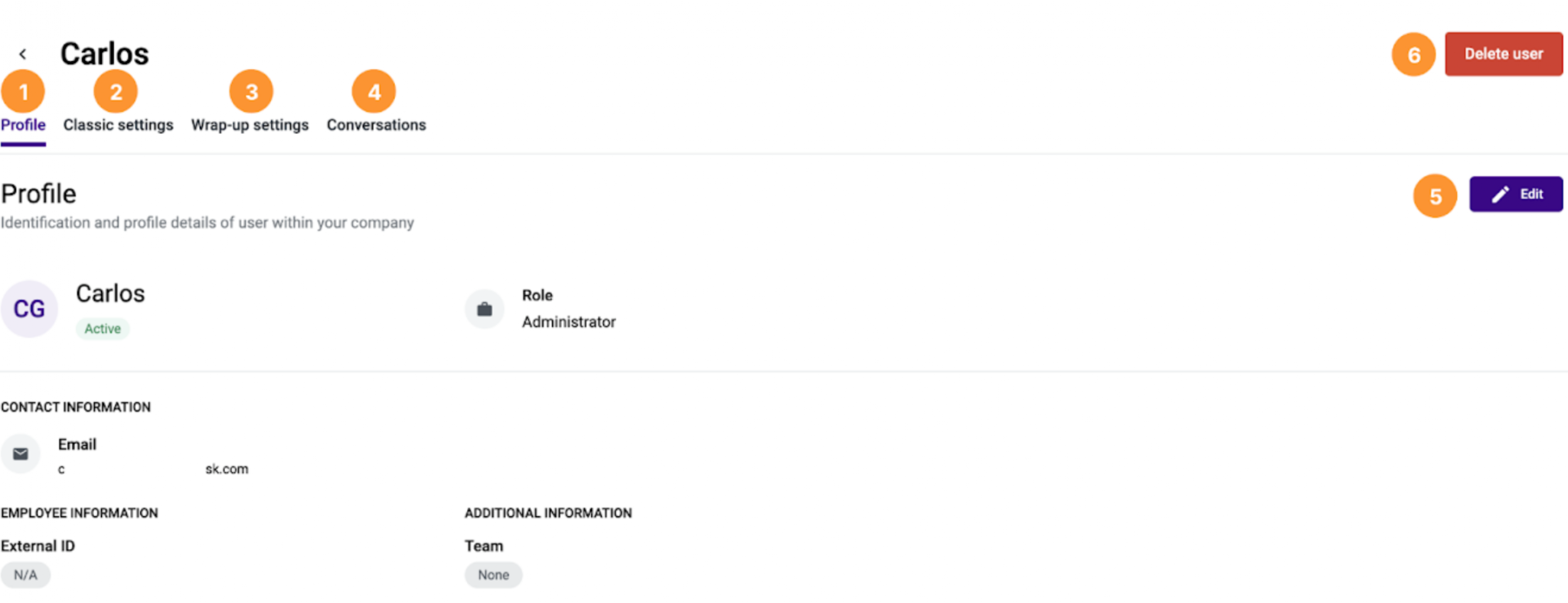
Task: Click the N/A External ID chip
Action: (x=25, y=575)
